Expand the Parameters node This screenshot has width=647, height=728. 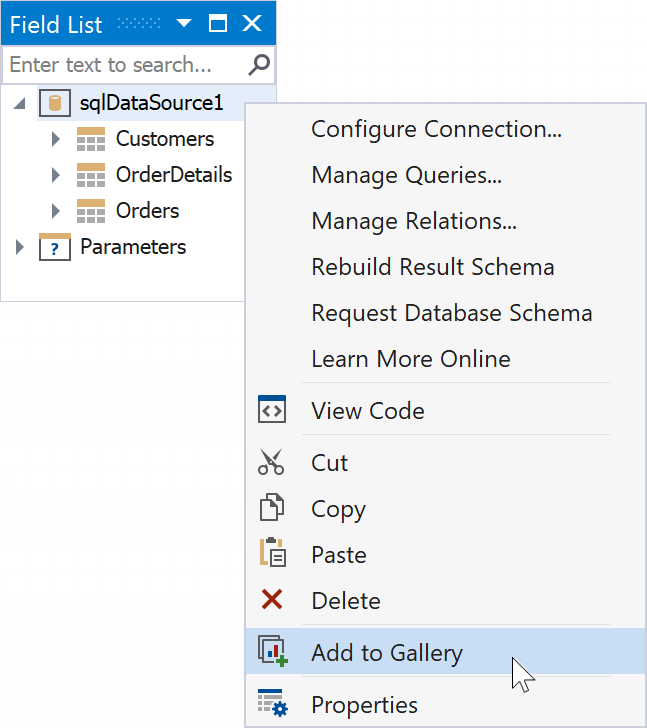[x=20, y=247]
